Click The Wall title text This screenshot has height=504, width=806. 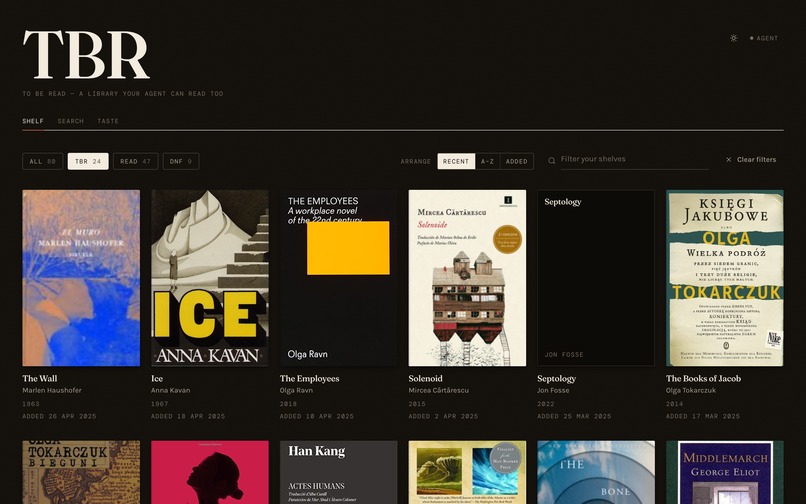(x=40, y=379)
